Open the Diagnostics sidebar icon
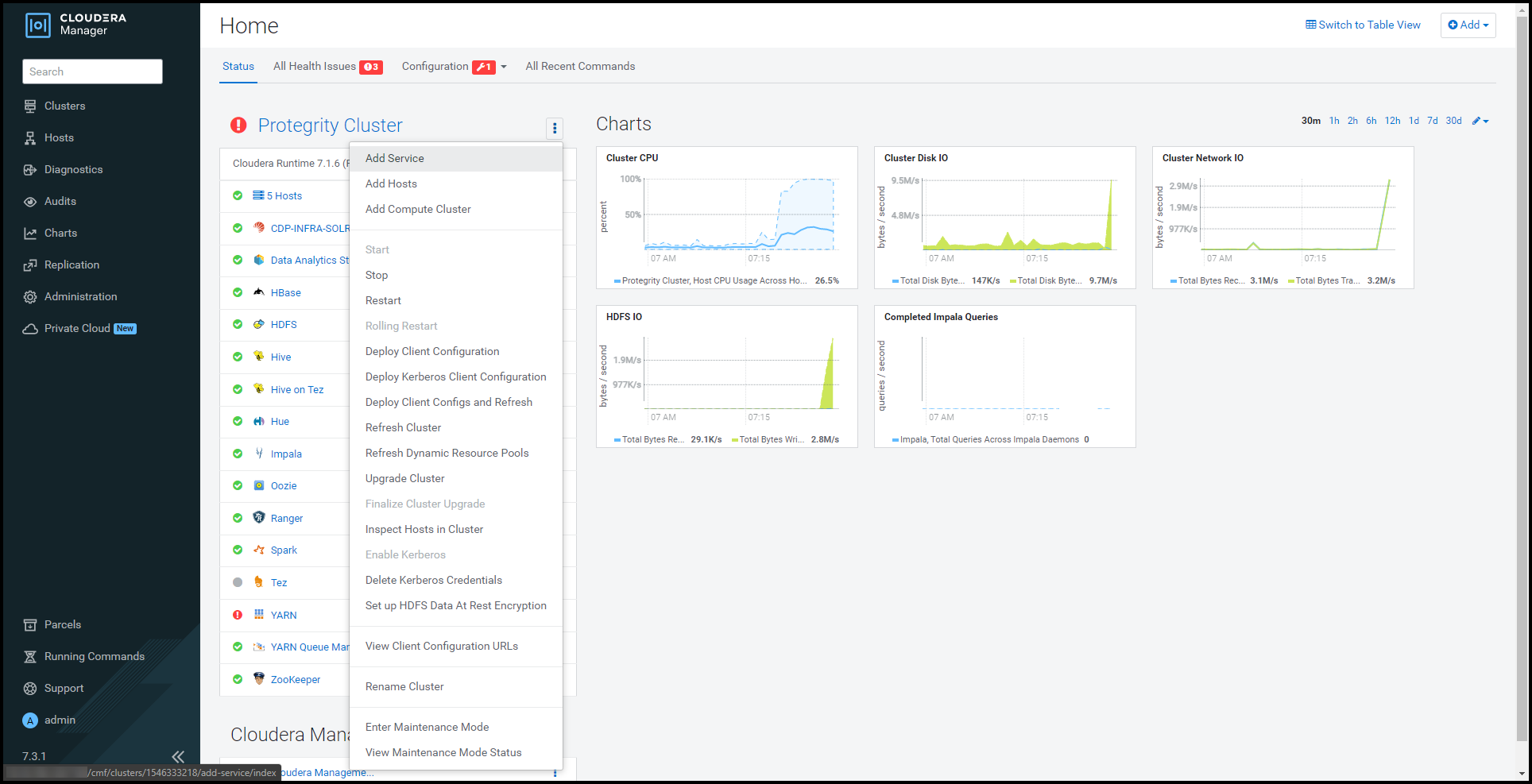This screenshot has height=784, width=1532. click(30, 170)
